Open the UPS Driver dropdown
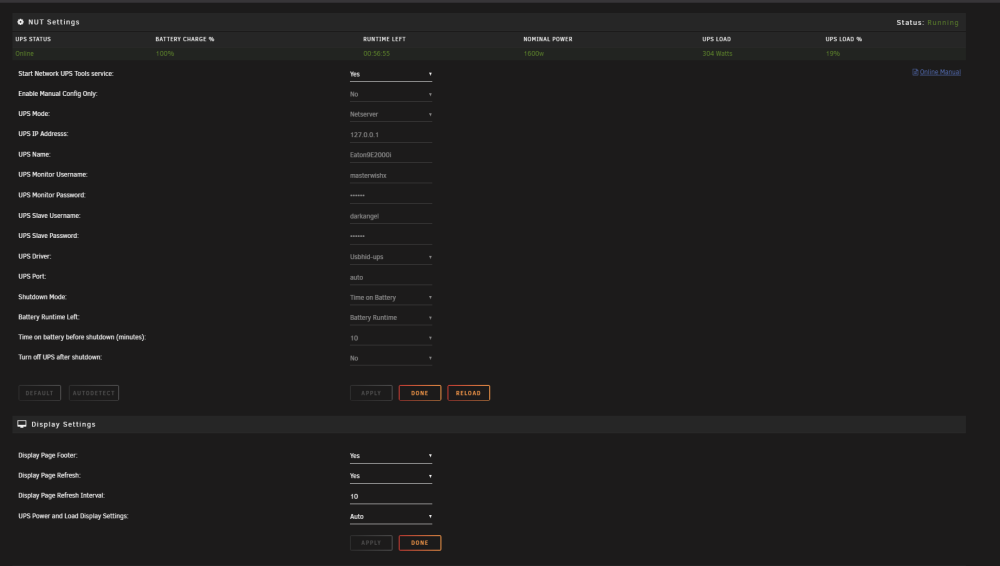Image resolution: width=1000 pixels, height=566 pixels. click(390, 257)
